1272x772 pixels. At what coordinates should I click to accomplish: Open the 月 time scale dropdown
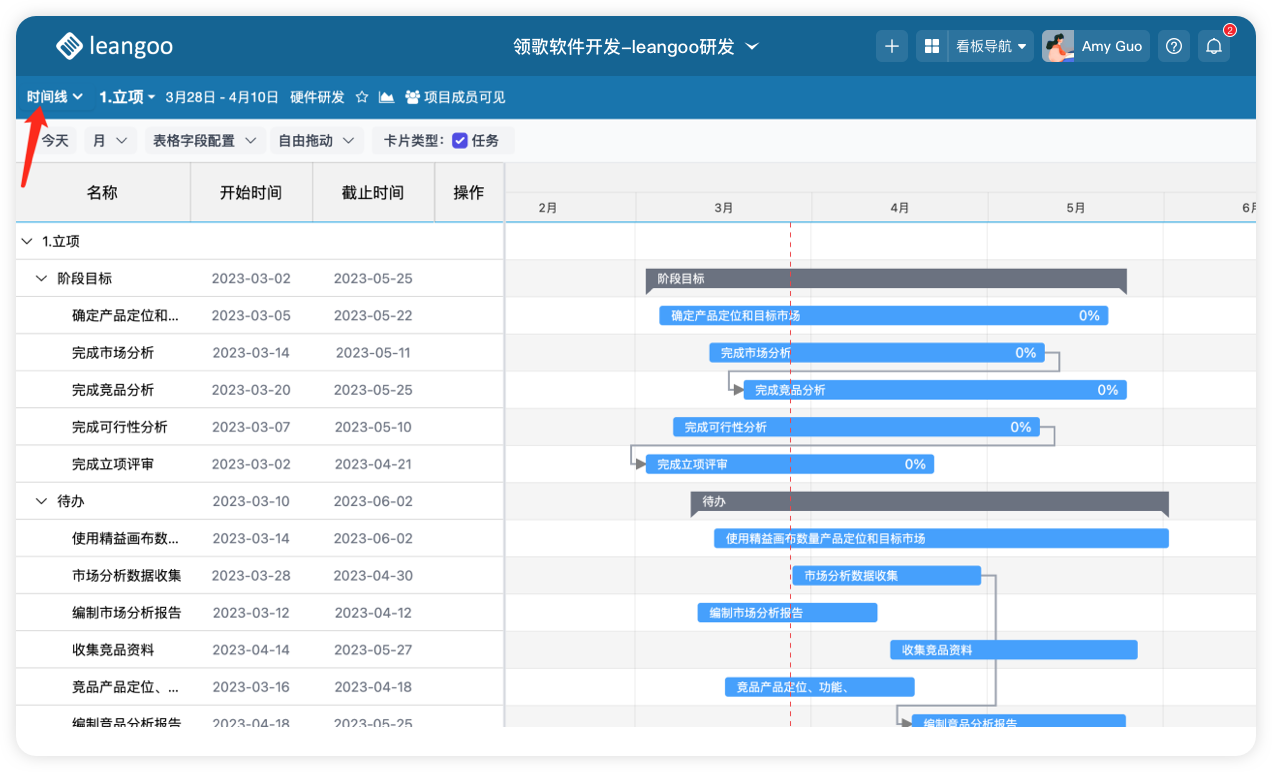point(110,141)
